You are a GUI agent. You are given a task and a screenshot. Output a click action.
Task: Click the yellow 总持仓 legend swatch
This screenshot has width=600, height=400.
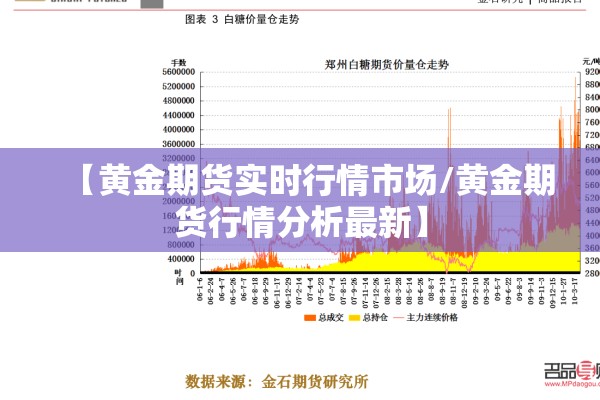coord(355,318)
